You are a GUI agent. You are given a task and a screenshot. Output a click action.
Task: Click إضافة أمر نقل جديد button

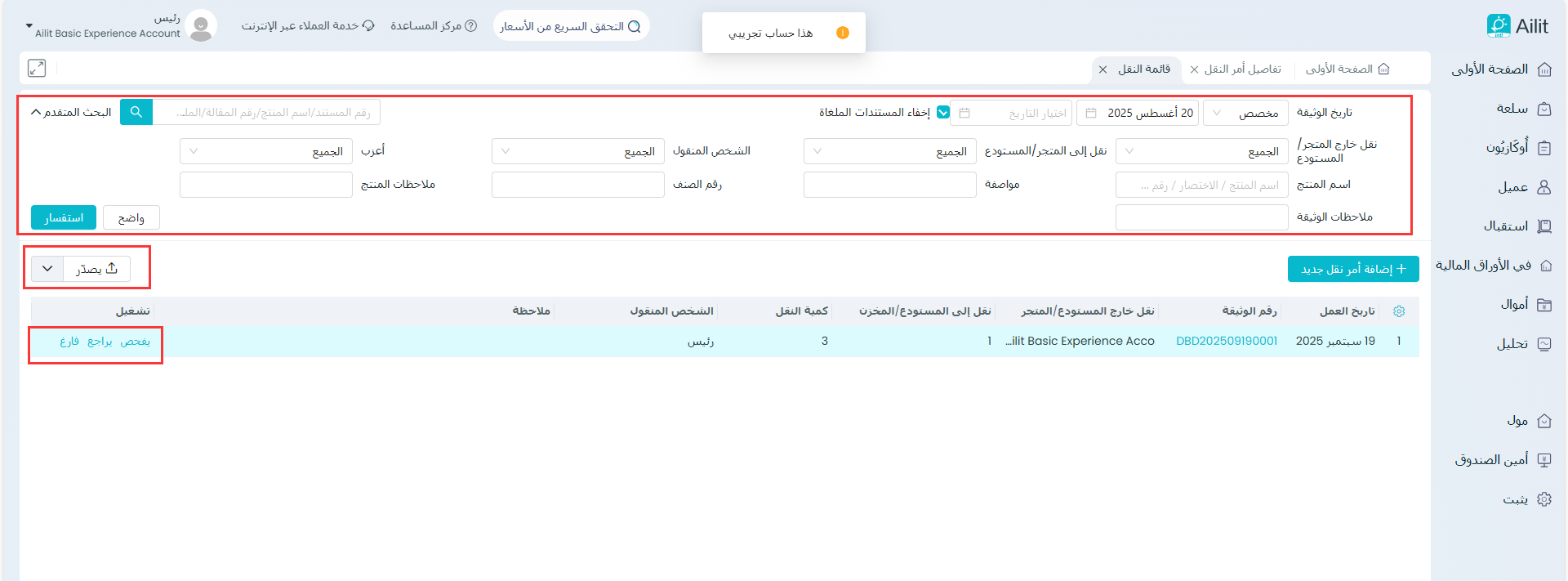(x=1353, y=269)
